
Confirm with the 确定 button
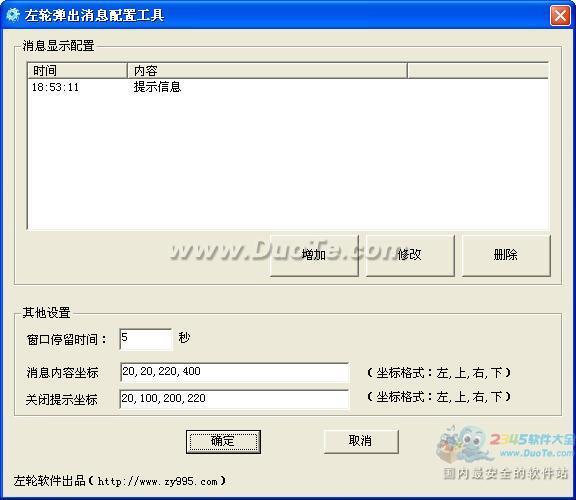pos(223,441)
